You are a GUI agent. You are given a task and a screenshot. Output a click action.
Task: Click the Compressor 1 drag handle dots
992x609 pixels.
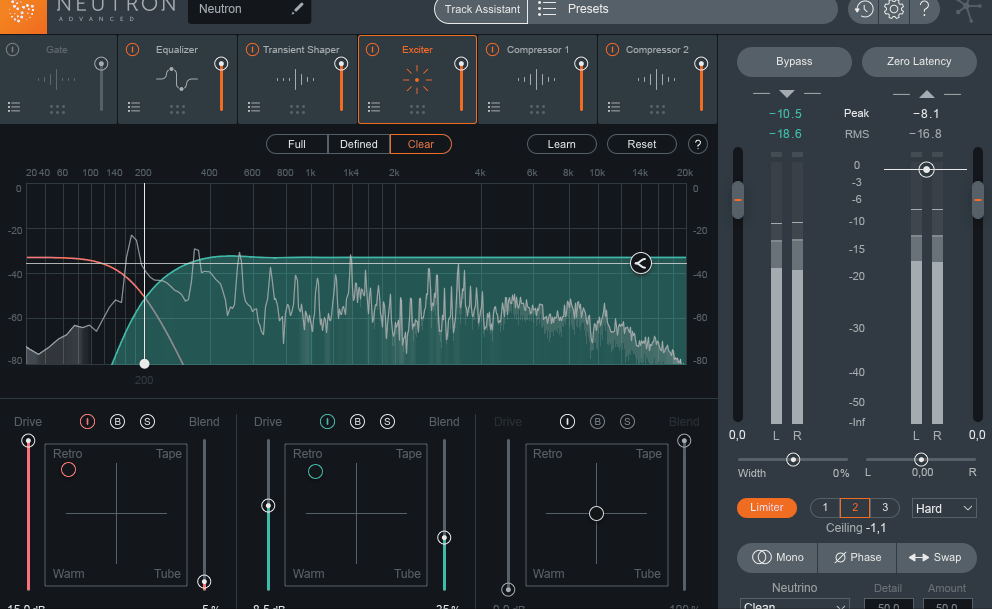[537, 109]
